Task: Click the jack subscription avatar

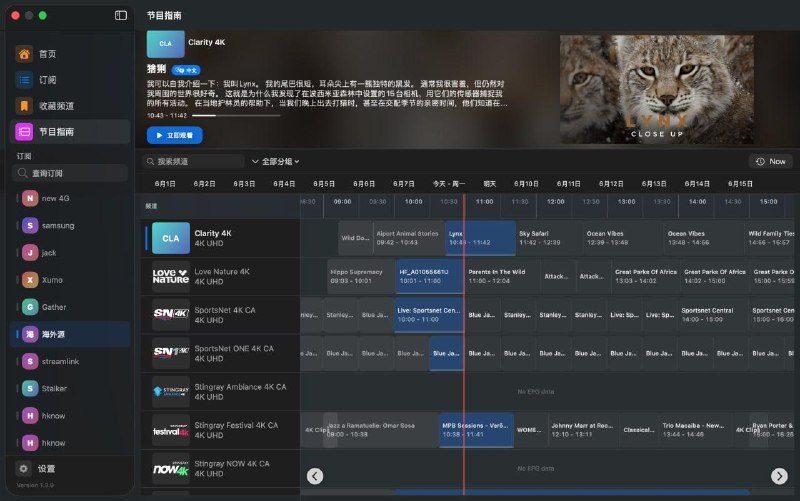Action: [30, 253]
